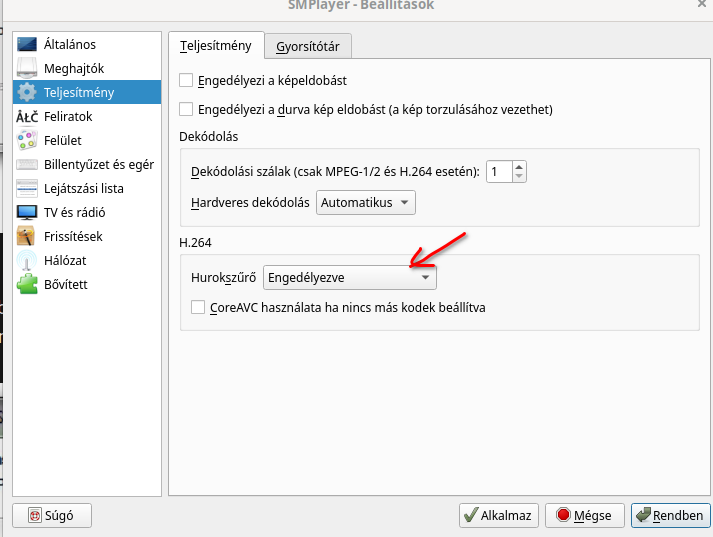The height and width of the screenshot is (537, 713).
Task: Click the Bővített puzzle piece icon
Action: pos(27,284)
